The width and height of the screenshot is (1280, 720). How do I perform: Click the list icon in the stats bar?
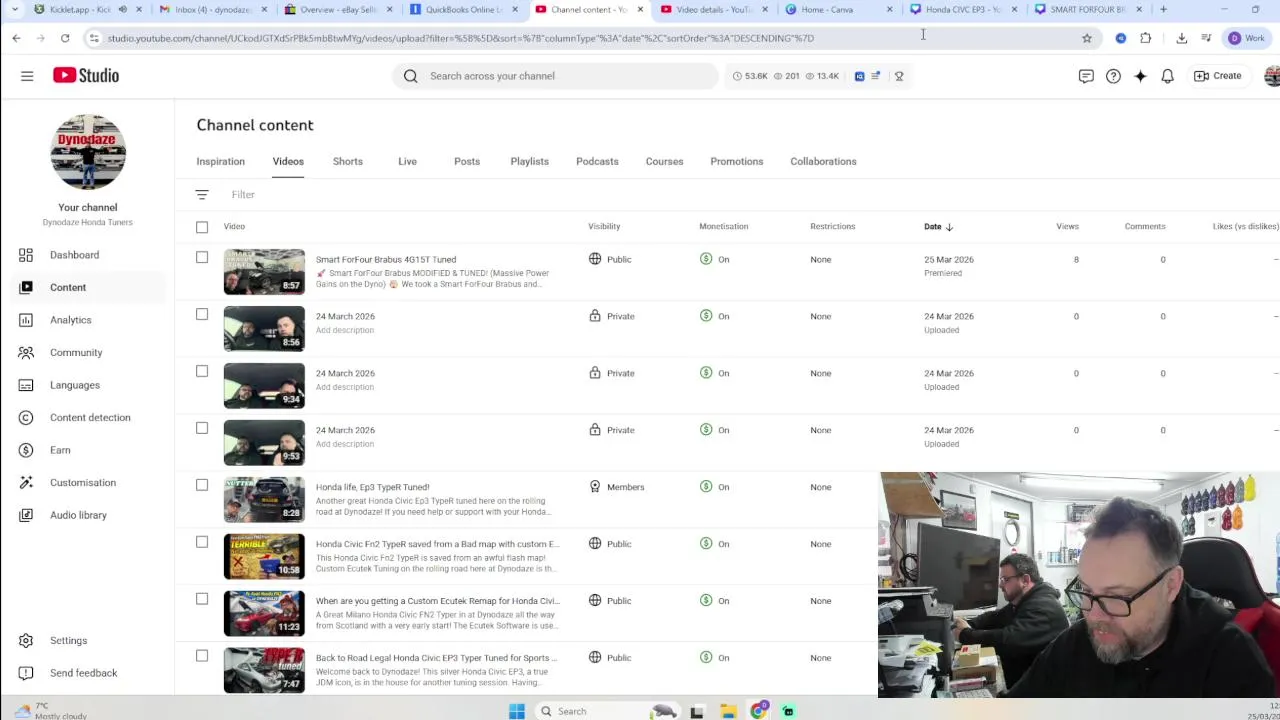tap(876, 76)
